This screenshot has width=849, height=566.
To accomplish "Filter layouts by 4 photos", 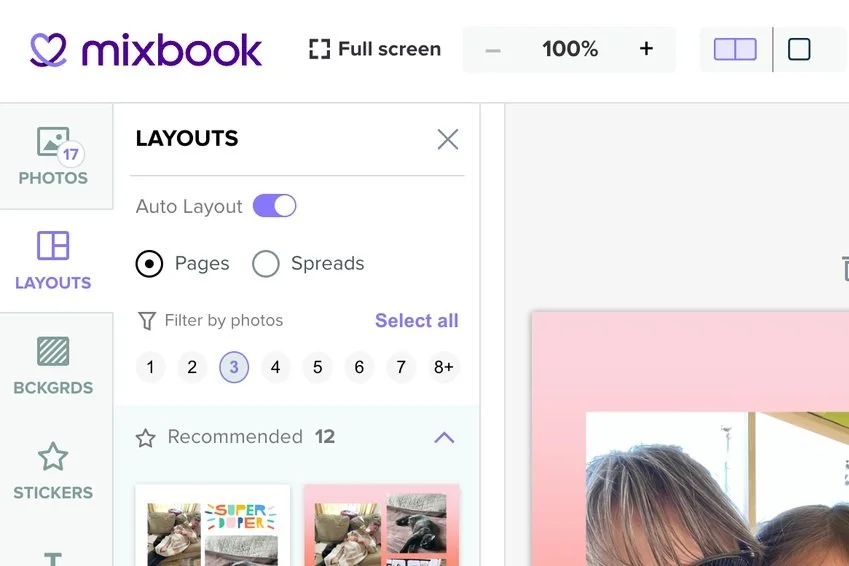I will tap(276, 367).
